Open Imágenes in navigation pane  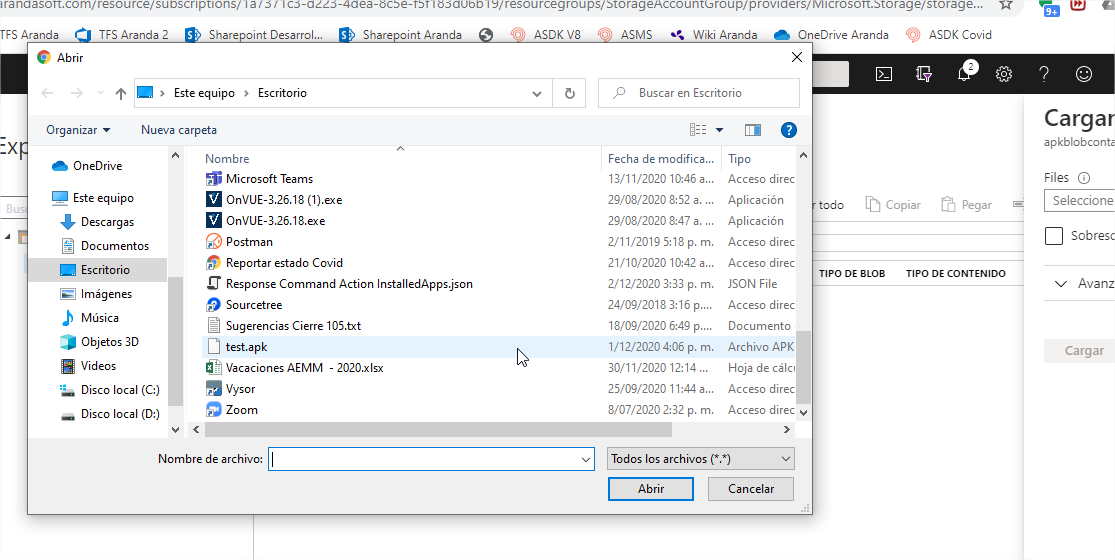click(96, 294)
